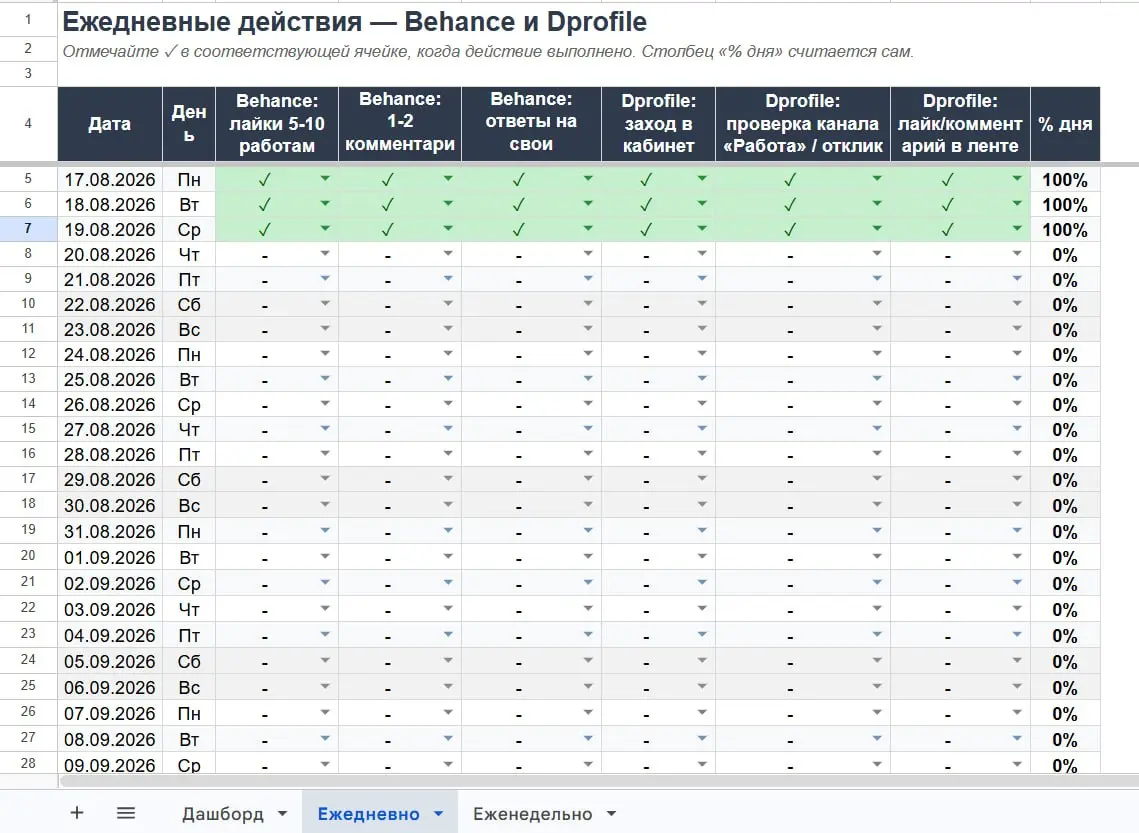Click the % дня column header

click(1065, 124)
